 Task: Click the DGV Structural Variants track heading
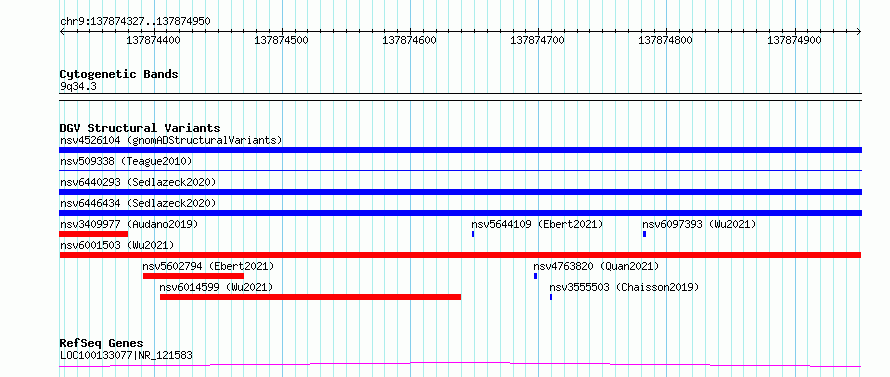coord(140,128)
